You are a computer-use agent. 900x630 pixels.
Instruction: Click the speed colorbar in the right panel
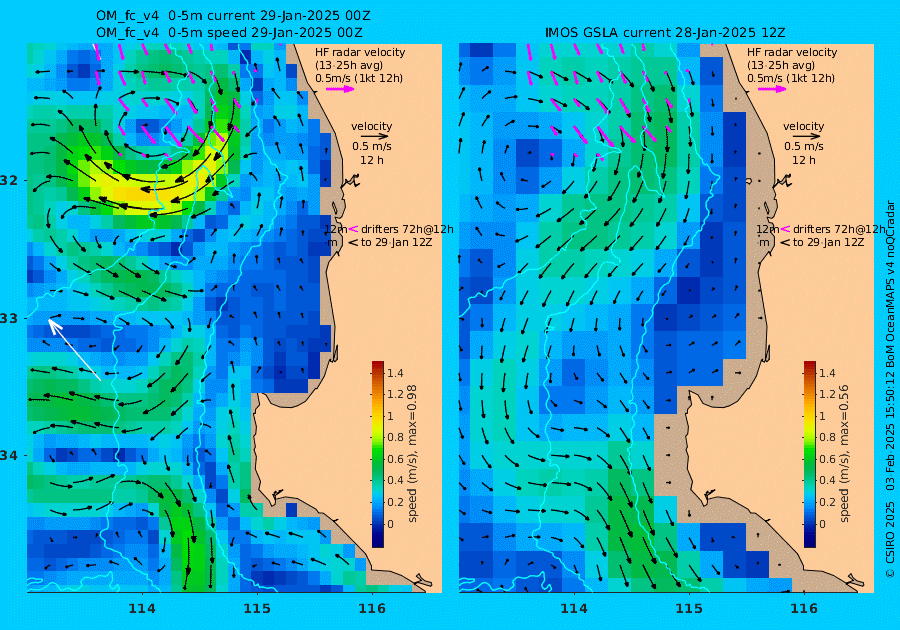coord(809,454)
